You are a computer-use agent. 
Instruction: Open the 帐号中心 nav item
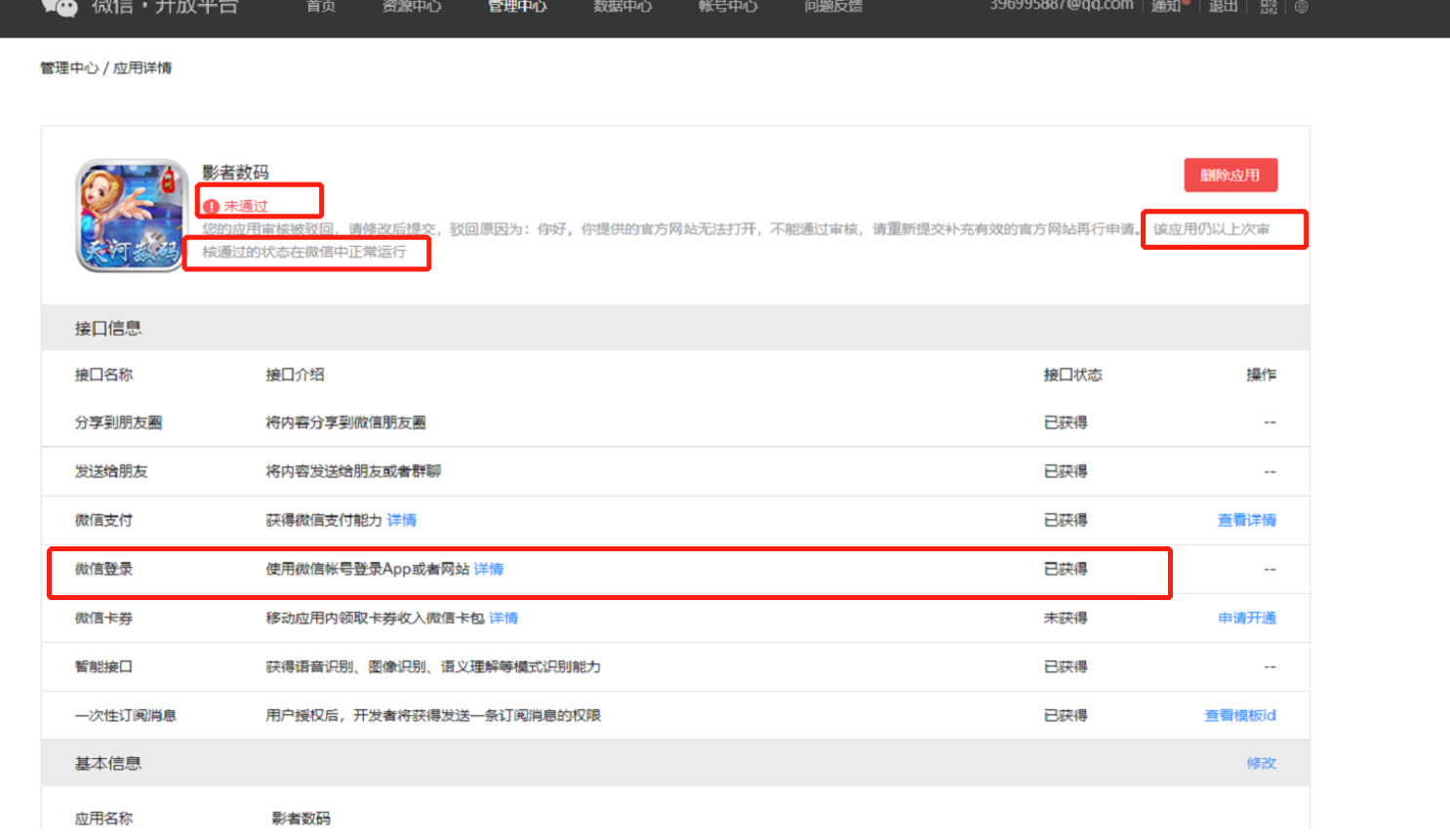tap(728, 6)
